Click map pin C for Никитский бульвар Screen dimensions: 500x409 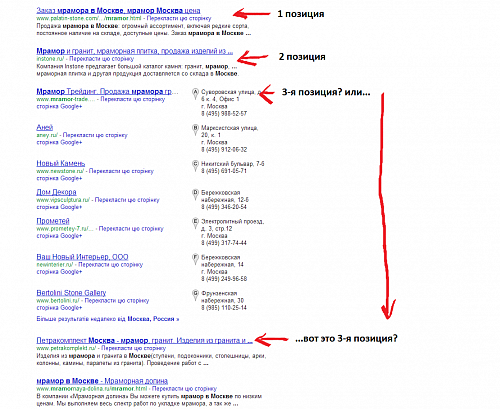pos(195,166)
